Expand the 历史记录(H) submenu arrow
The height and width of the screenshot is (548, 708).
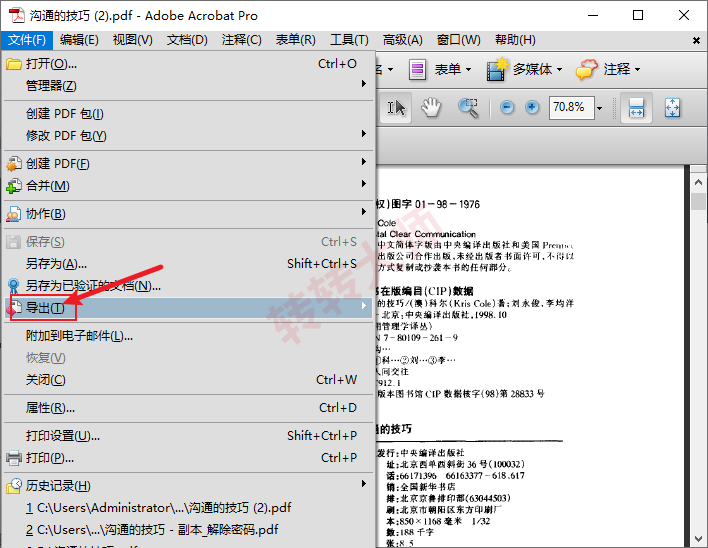363,484
